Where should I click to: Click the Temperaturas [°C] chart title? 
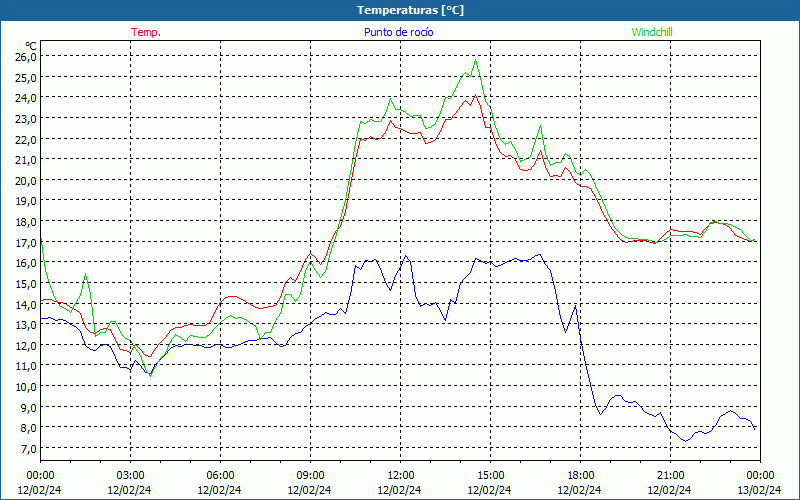[410, 10]
